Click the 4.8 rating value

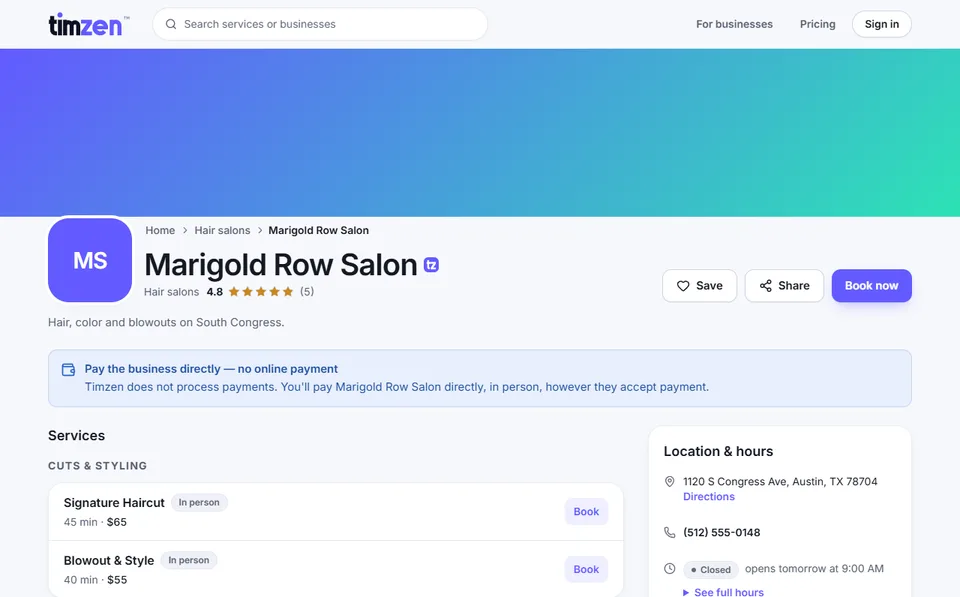coord(214,291)
